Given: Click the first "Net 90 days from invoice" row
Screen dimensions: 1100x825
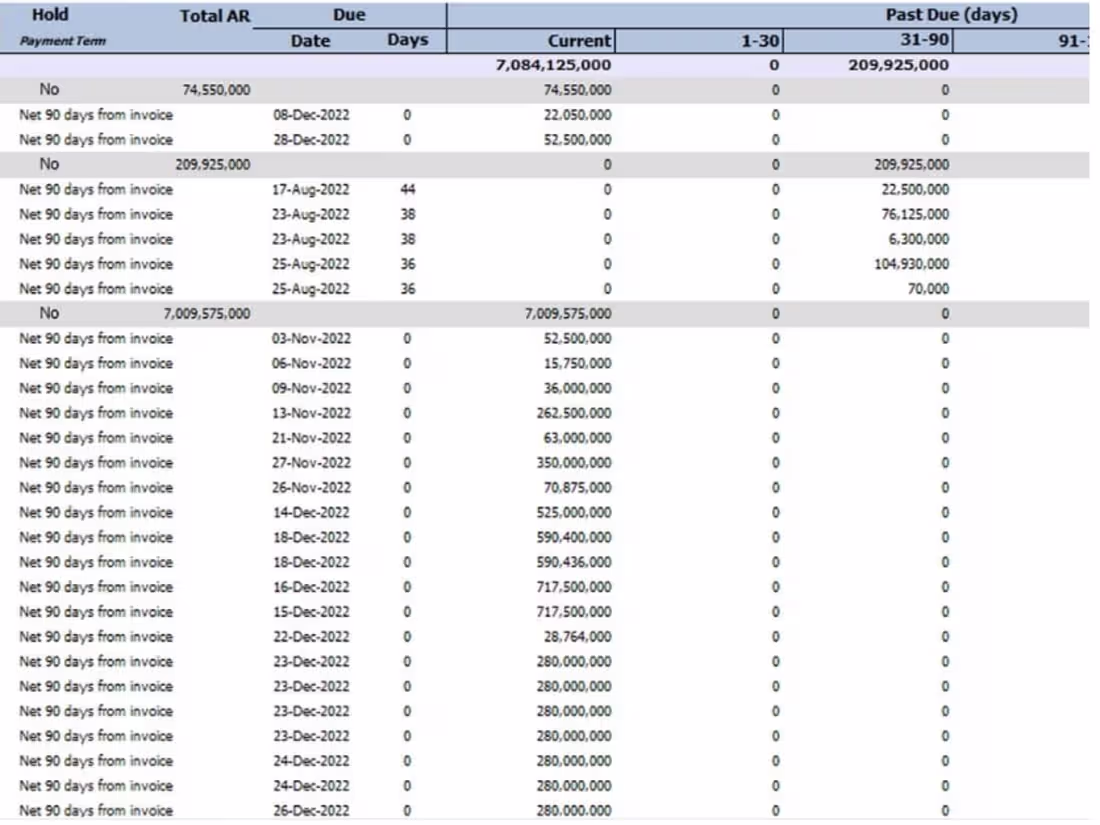Looking at the screenshot, I should click(x=95, y=114).
